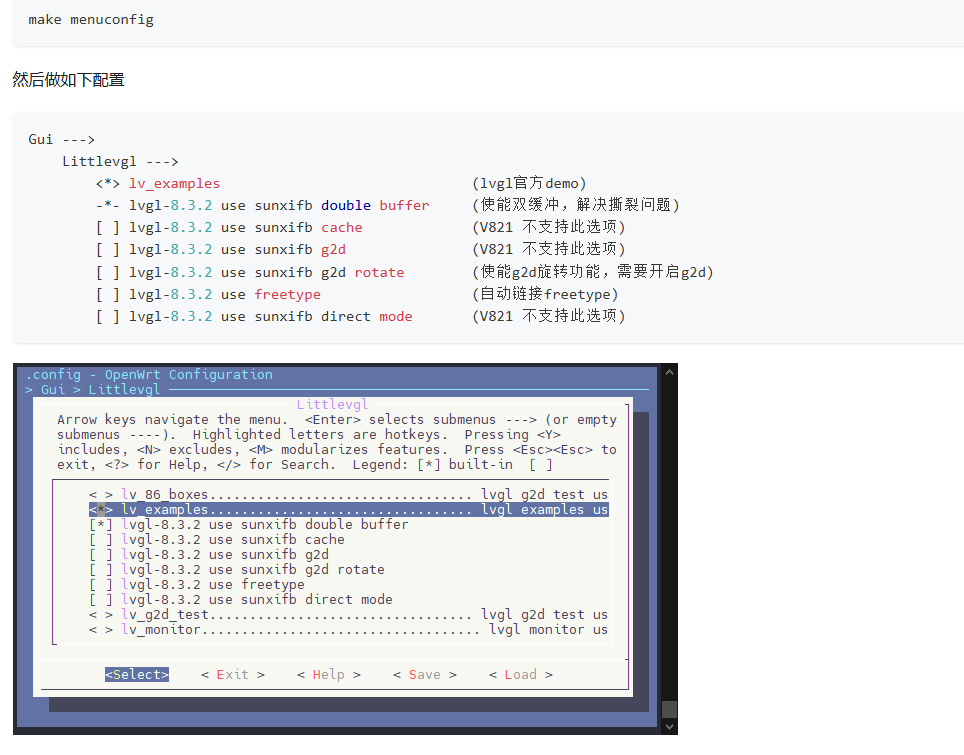This screenshot has height=755, width=964.
Task: Click the red 'lv_examples' text in the code block
Action: (174, 184)
